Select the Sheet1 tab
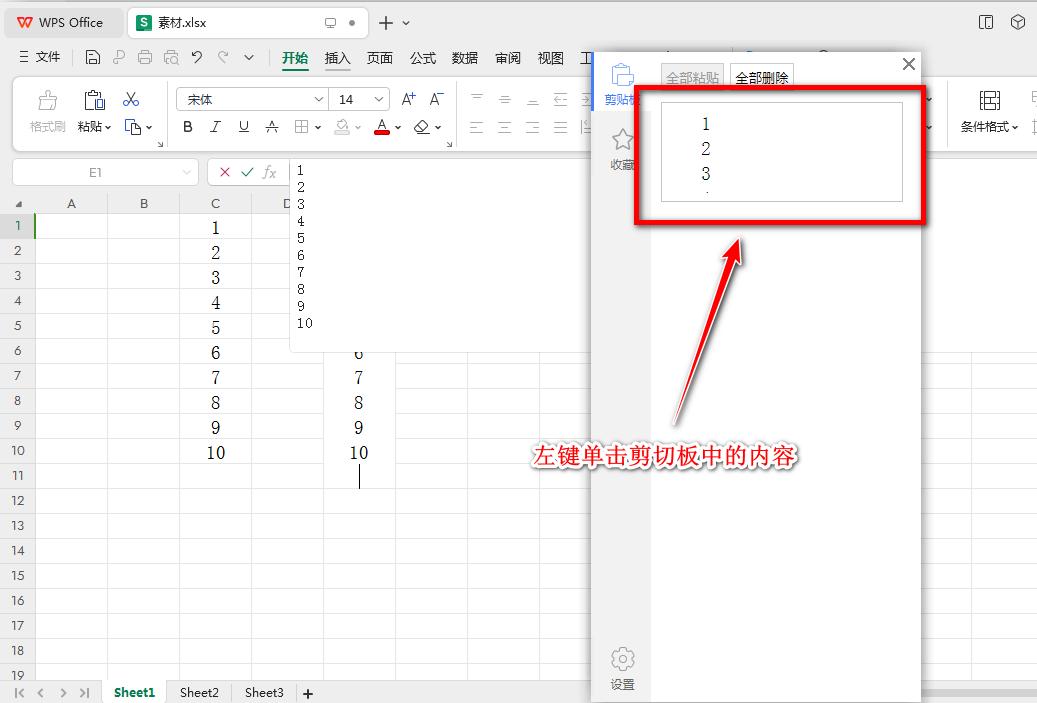 [x=134, y=692]
